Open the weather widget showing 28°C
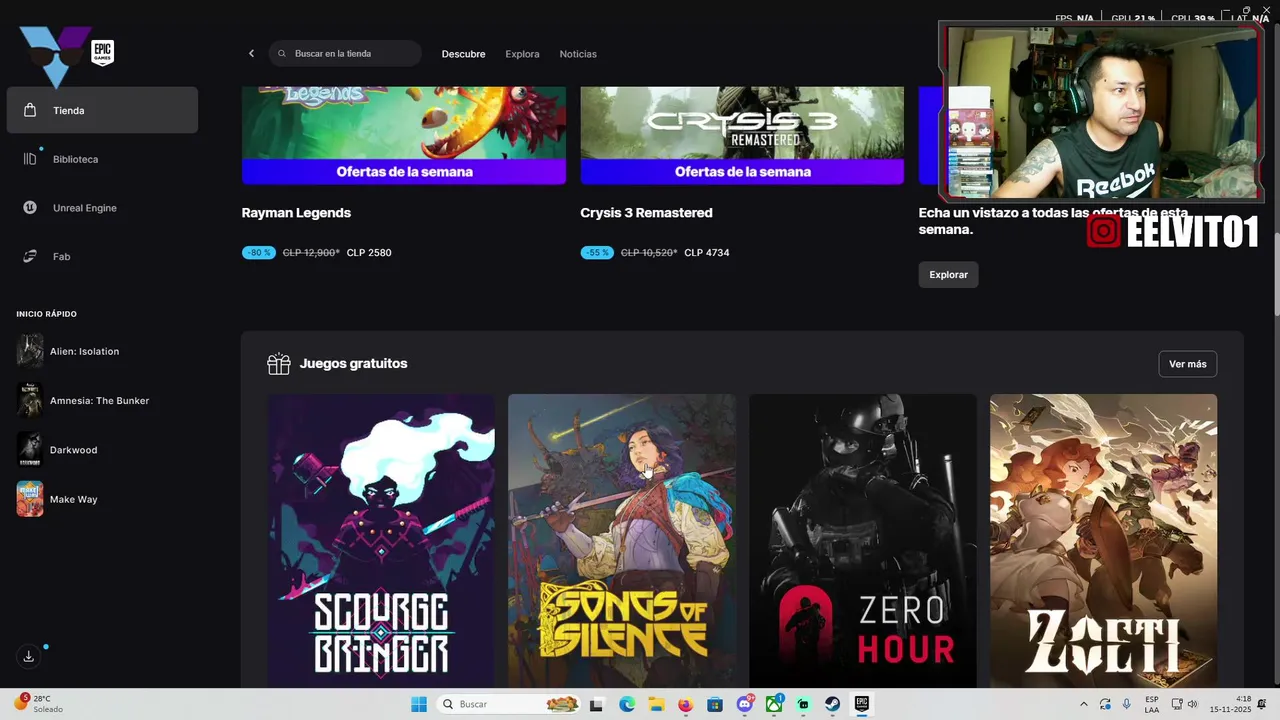 [38, 704]
